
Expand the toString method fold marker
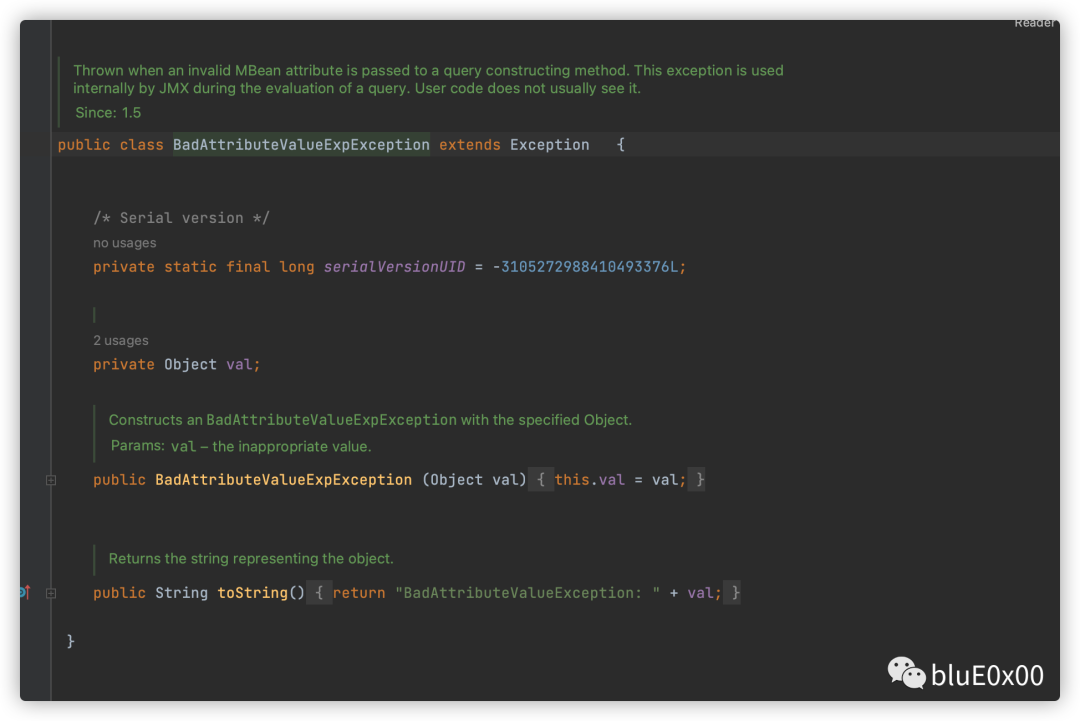coord(51,593)
